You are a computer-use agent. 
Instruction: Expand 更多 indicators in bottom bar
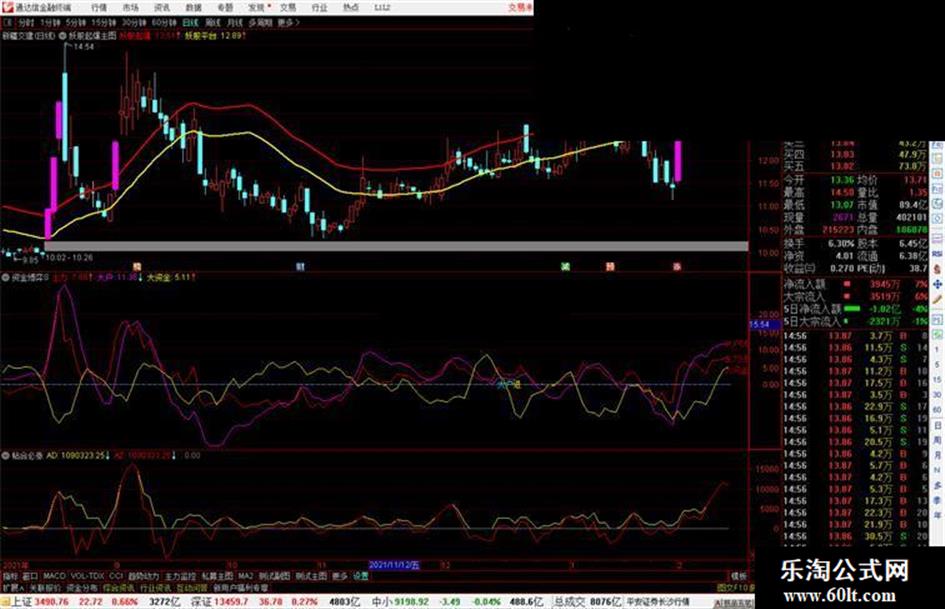point(340,576)
